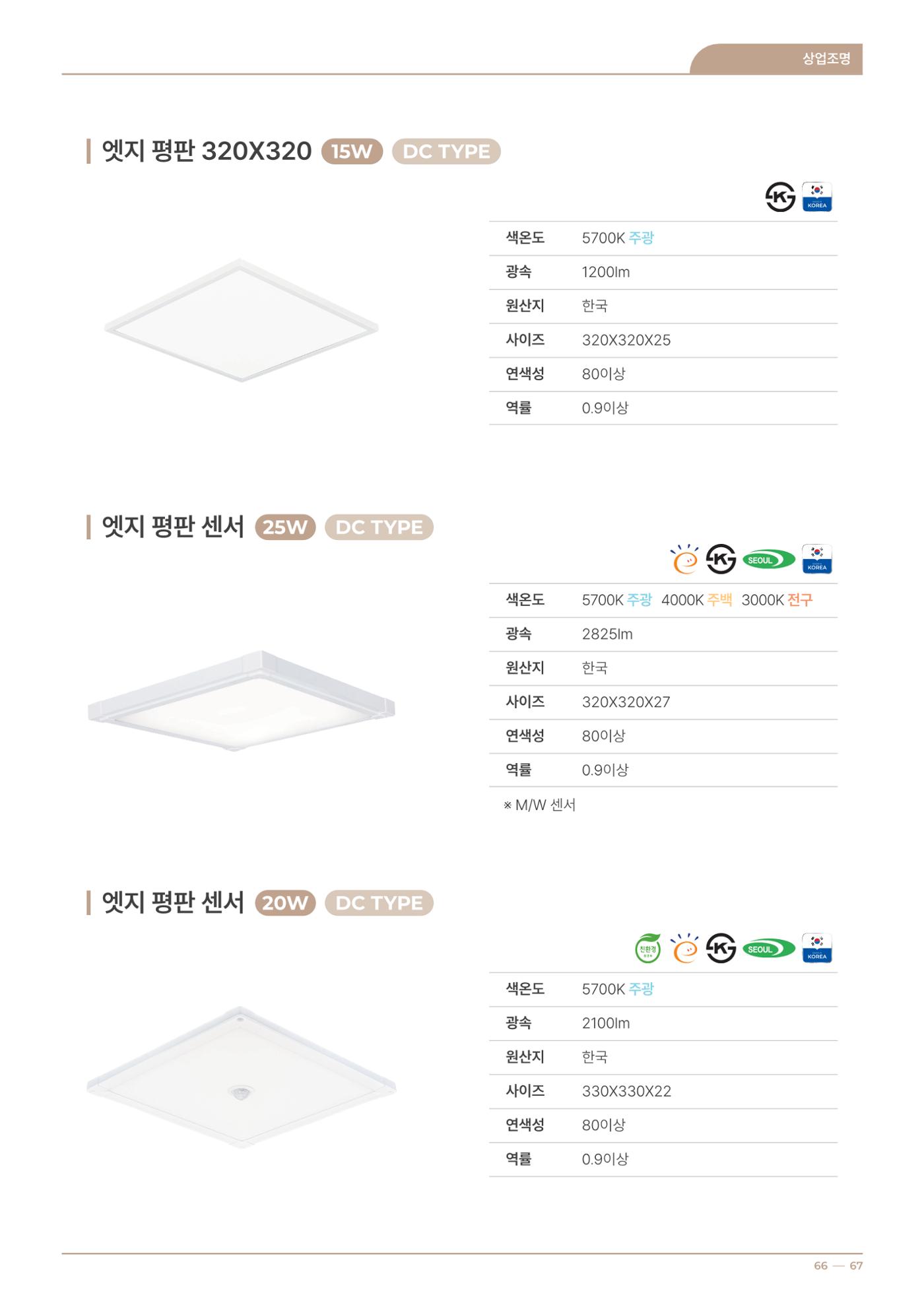Click the page number 67
This screenshot has width=924, height=1307.
[x=856, y=1265]
